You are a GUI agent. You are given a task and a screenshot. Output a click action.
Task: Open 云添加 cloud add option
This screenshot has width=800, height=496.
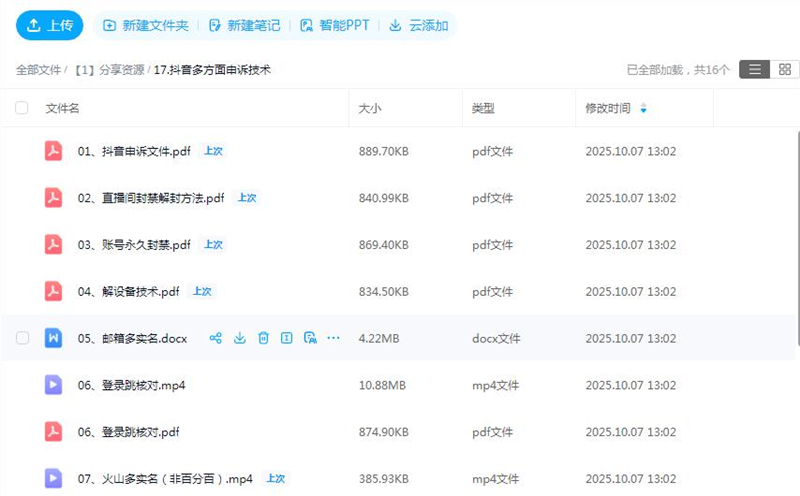(x=418, y=26)
